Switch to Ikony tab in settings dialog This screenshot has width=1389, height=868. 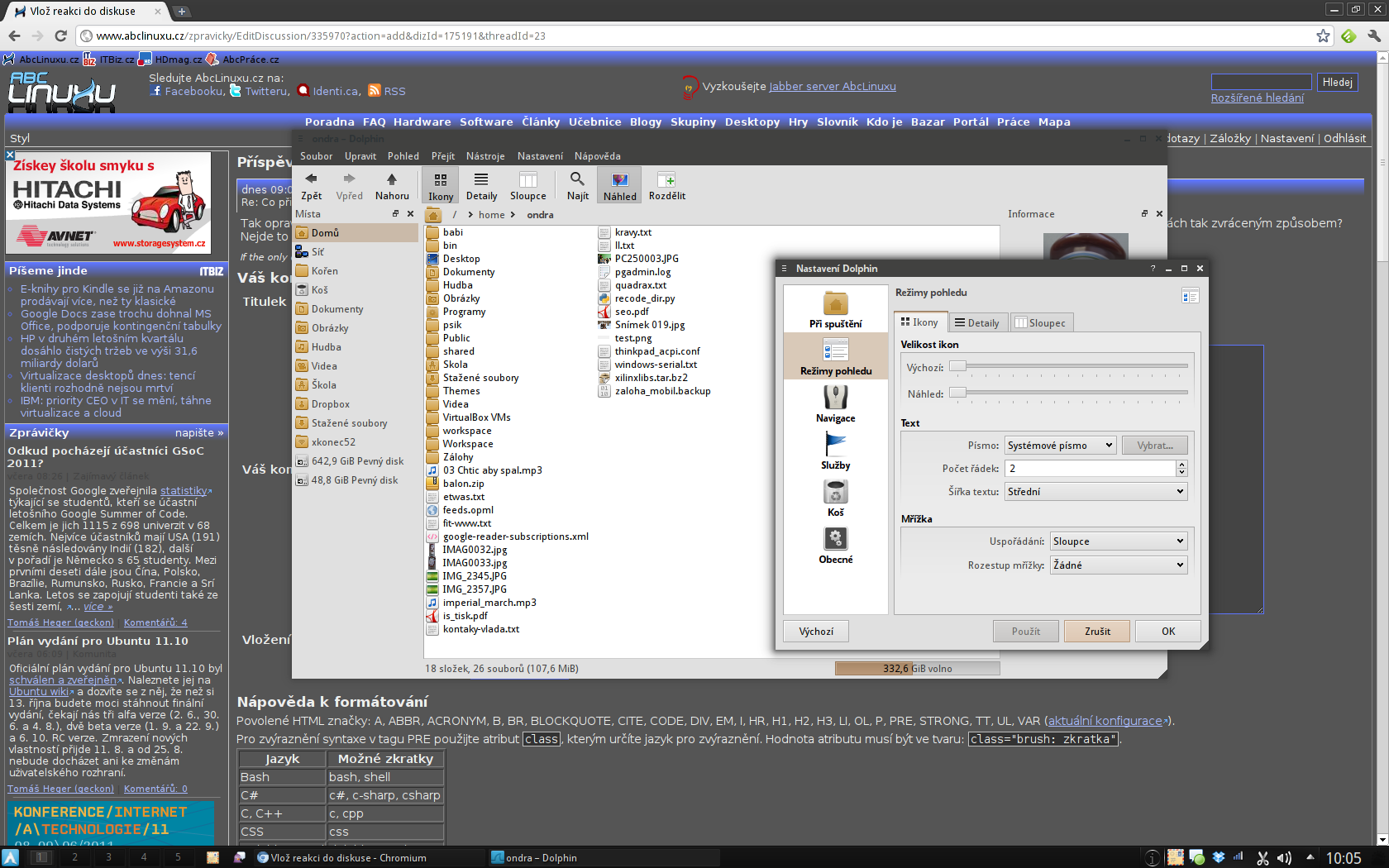[919, 322]
